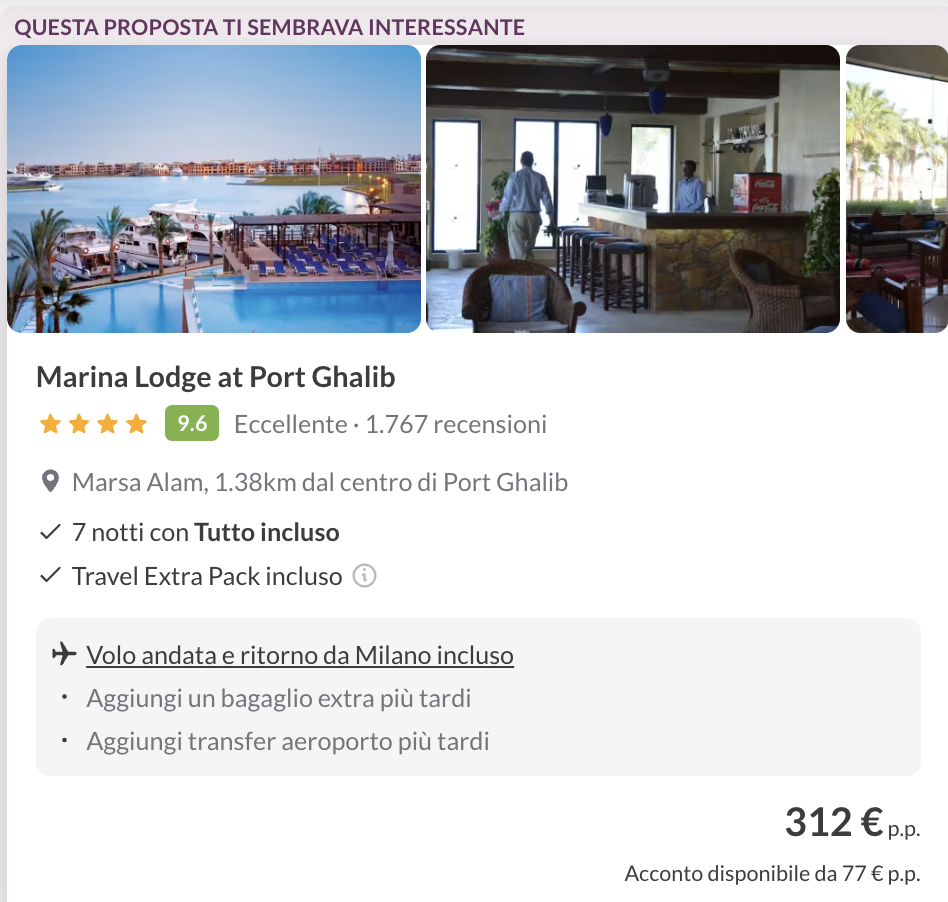Click the 312 € p.p. price
Viewport: 948px width, 902px height.
point(852,823)
